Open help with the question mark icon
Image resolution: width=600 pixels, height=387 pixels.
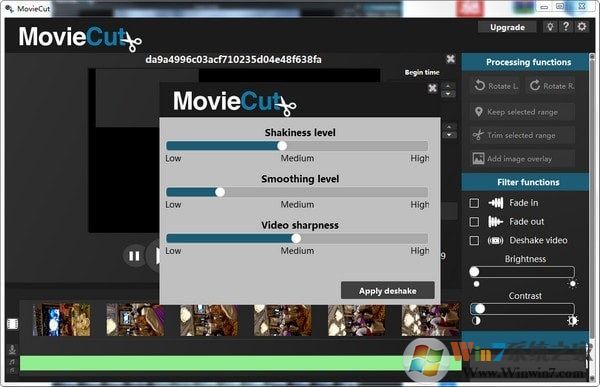566,27
